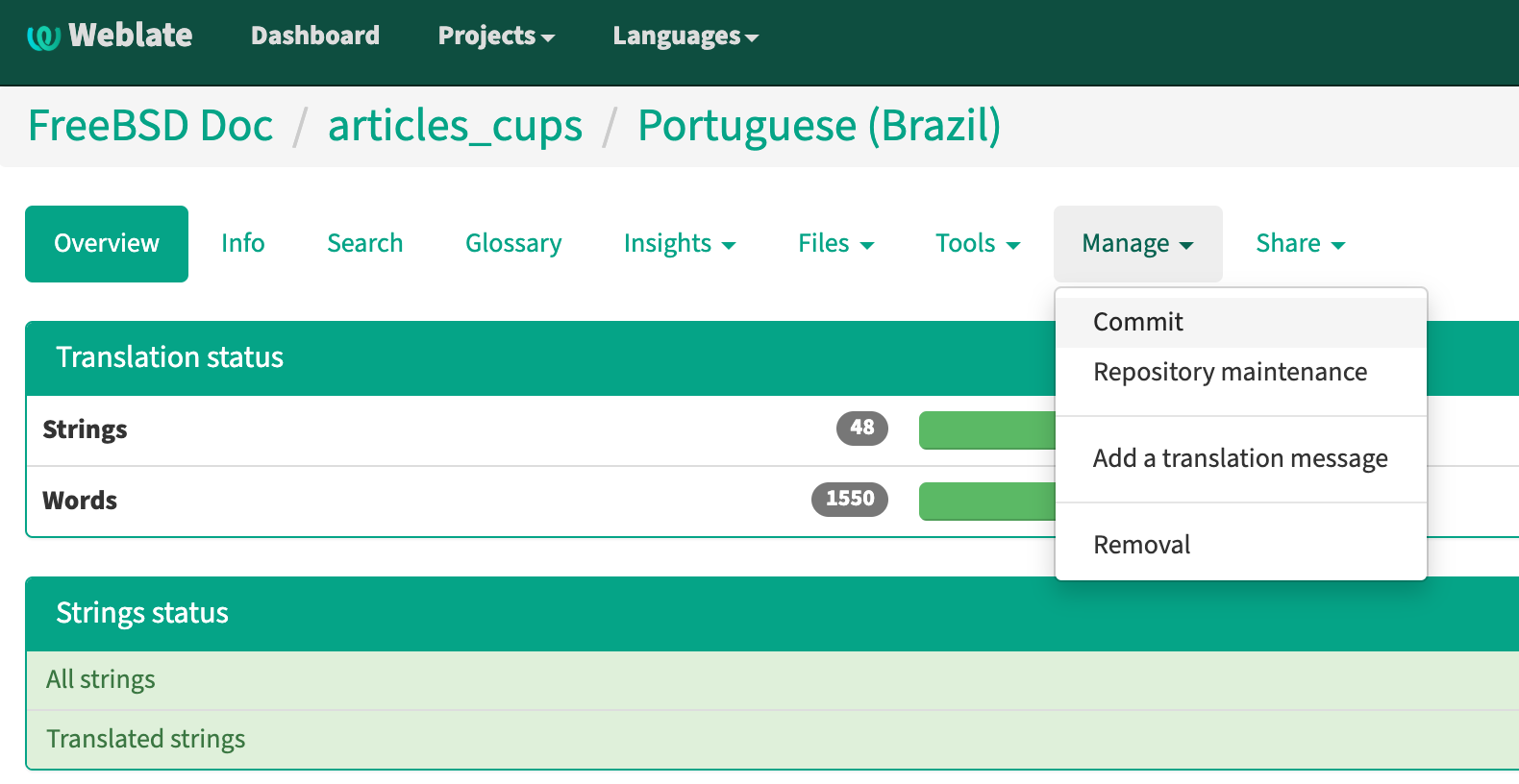The height and width of the screenshot is (784, 1519).
Task: Open the Translated strings link
Action: click(146, 739)
